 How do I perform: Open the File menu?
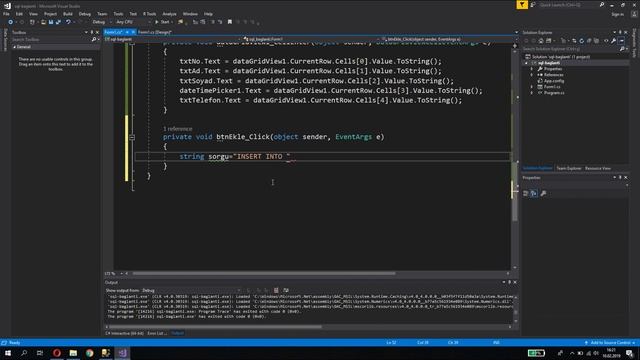tap(6, 14)
